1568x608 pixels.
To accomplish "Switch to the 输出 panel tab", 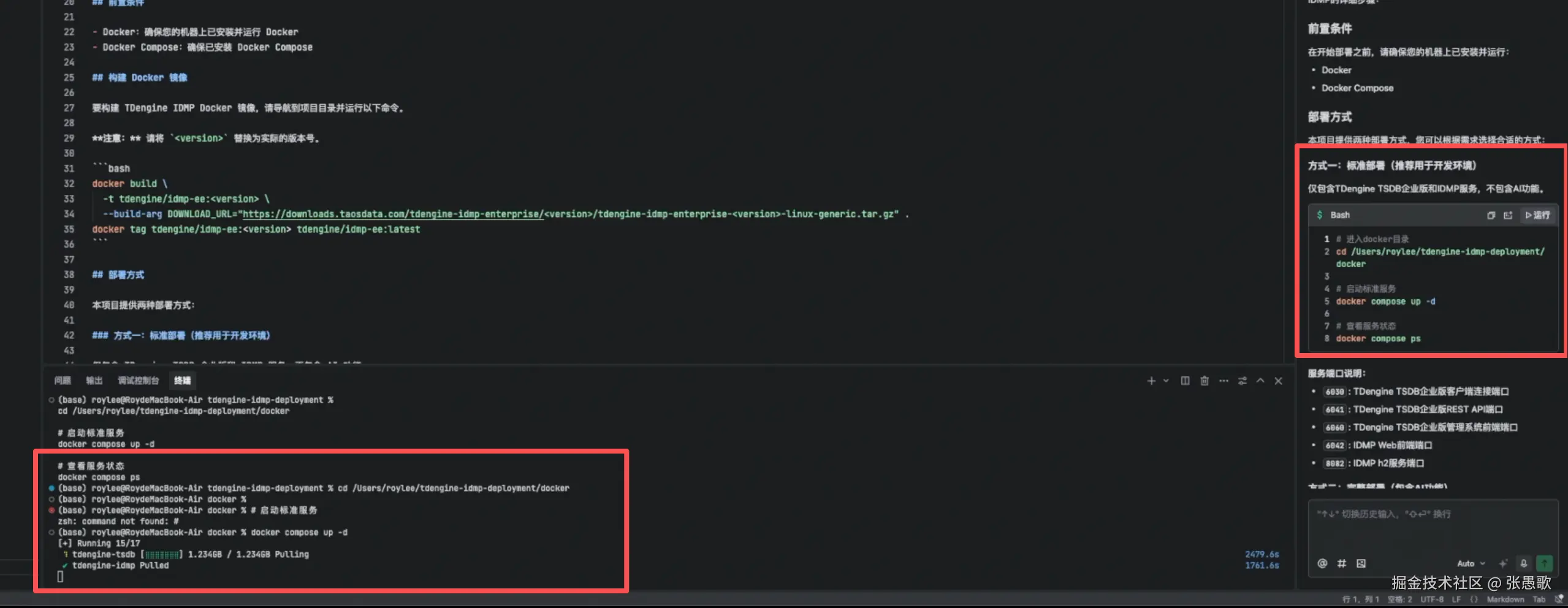I will pos(94,381).
